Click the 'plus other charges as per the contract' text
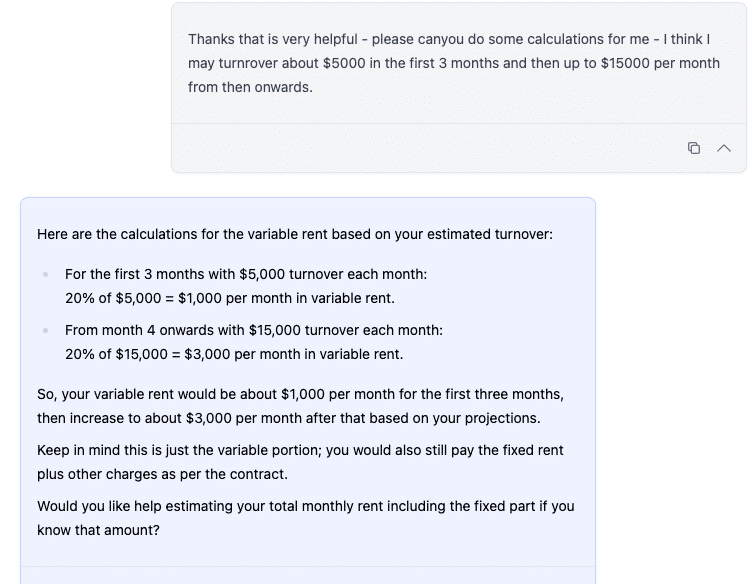 (162, 474)
